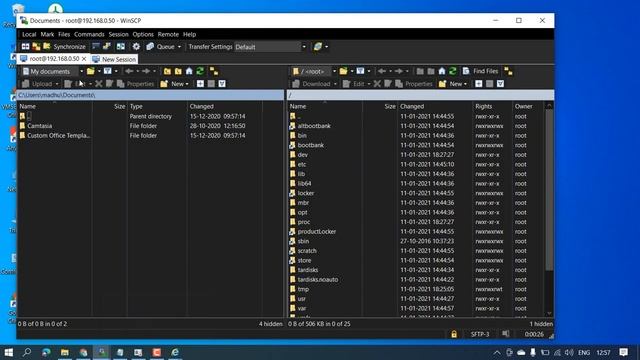Click local panel invert selection icon
Screen dimensions: 640x360
coord(222,84)
